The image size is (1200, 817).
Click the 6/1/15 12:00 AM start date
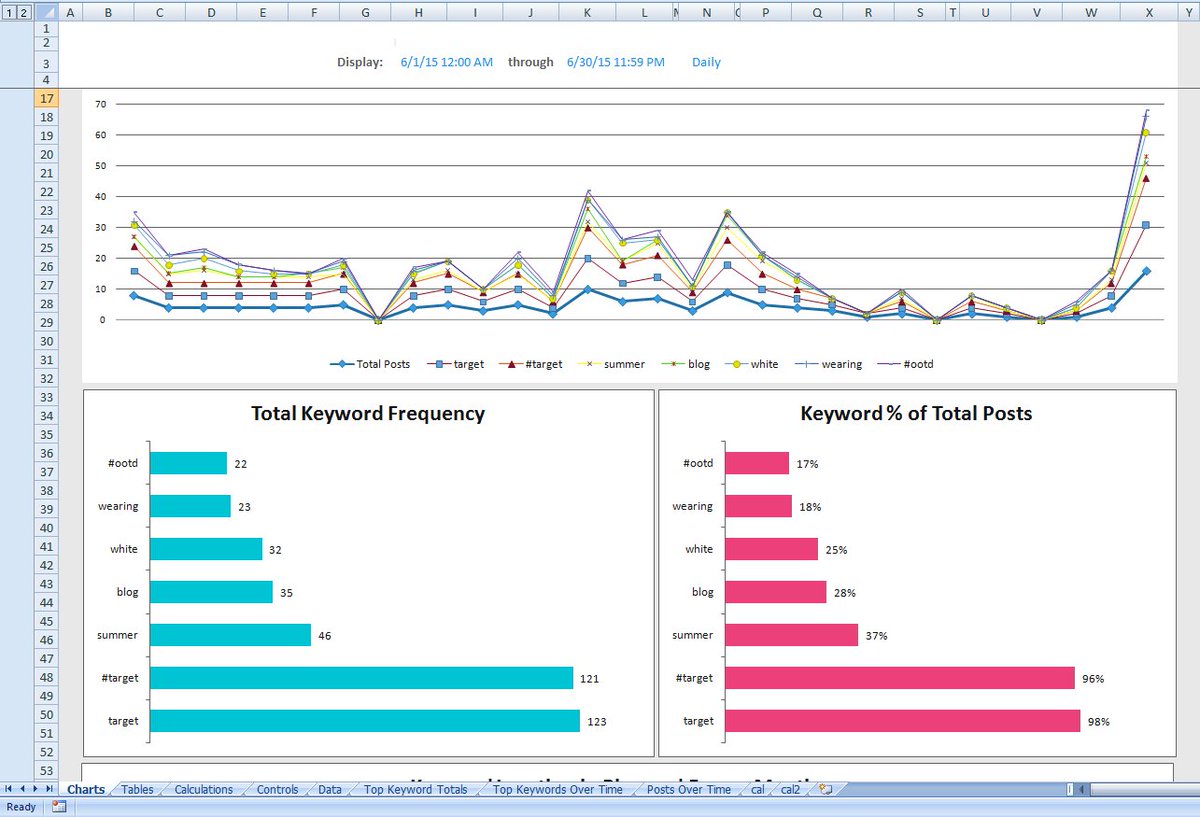pos(446,62)
